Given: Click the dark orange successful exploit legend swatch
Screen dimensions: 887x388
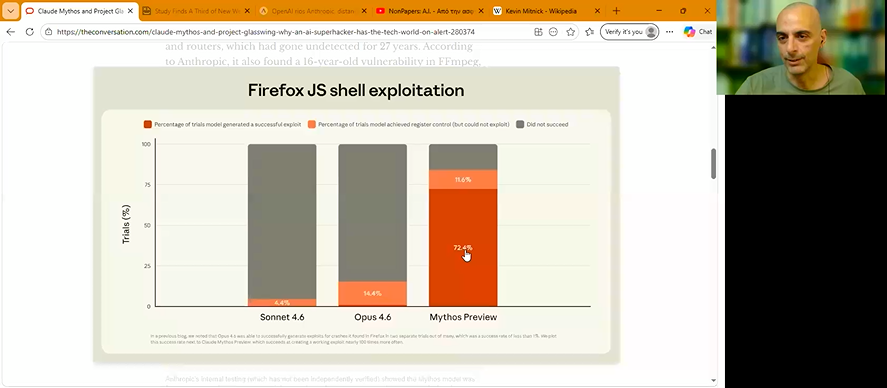Looking at the screenshot, I should pyautogui.click(x=148, y=124).
